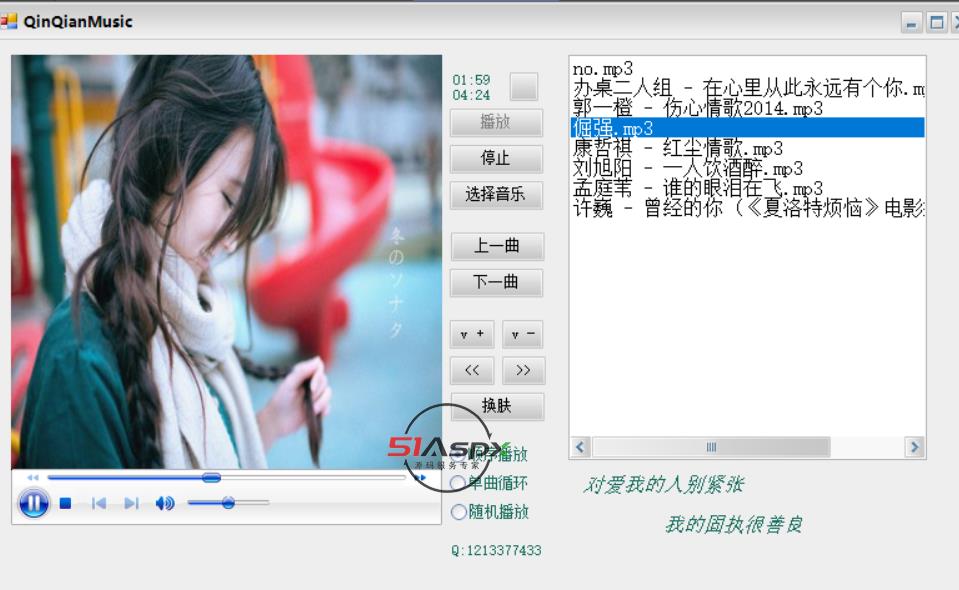The width and height of the screenshot is (959, 590).
Task: Click the fast-forward icon beside the seek bar
Action: pyautogui.click(x=420, y=478)
